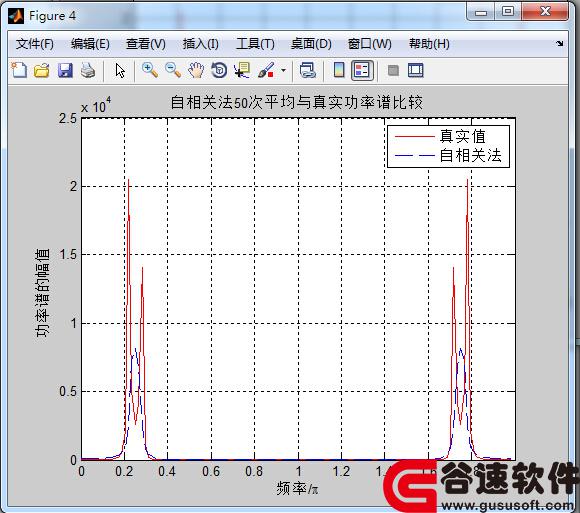Viewport: 580px width, 513px height.
Task: Enable the Data Cursor tool
Action: click(242, 70)
